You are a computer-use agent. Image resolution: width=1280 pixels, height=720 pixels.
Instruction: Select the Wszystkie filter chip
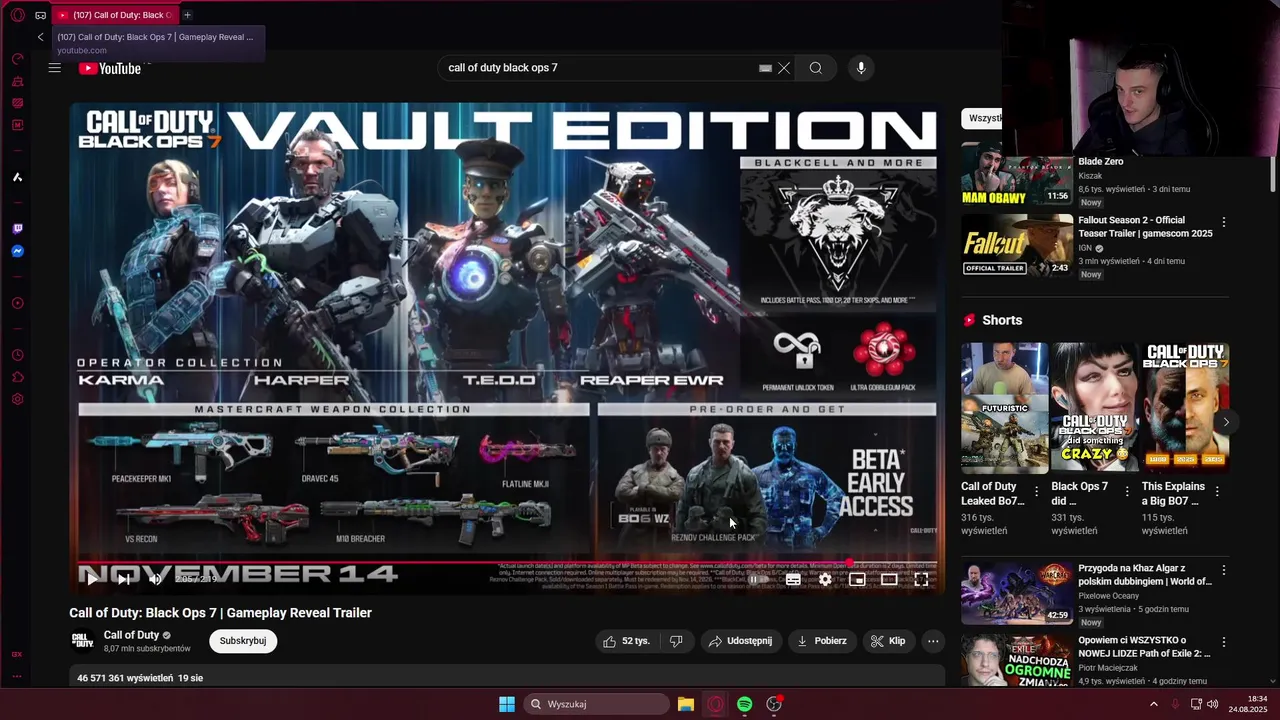click(x=982, y=118)
